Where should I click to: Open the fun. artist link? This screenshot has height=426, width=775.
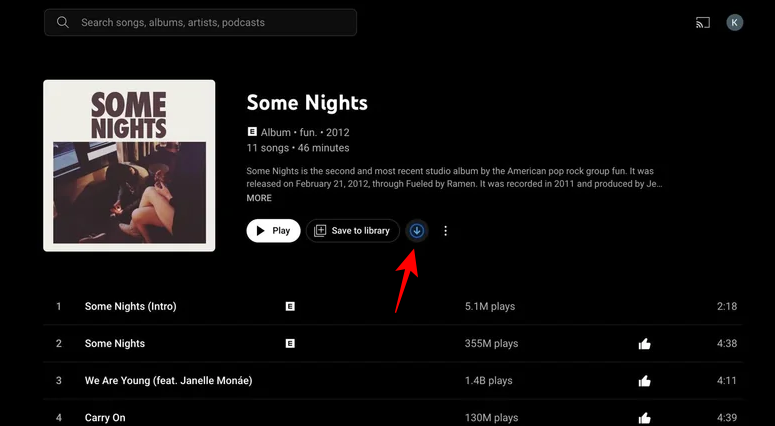(307, 132)
